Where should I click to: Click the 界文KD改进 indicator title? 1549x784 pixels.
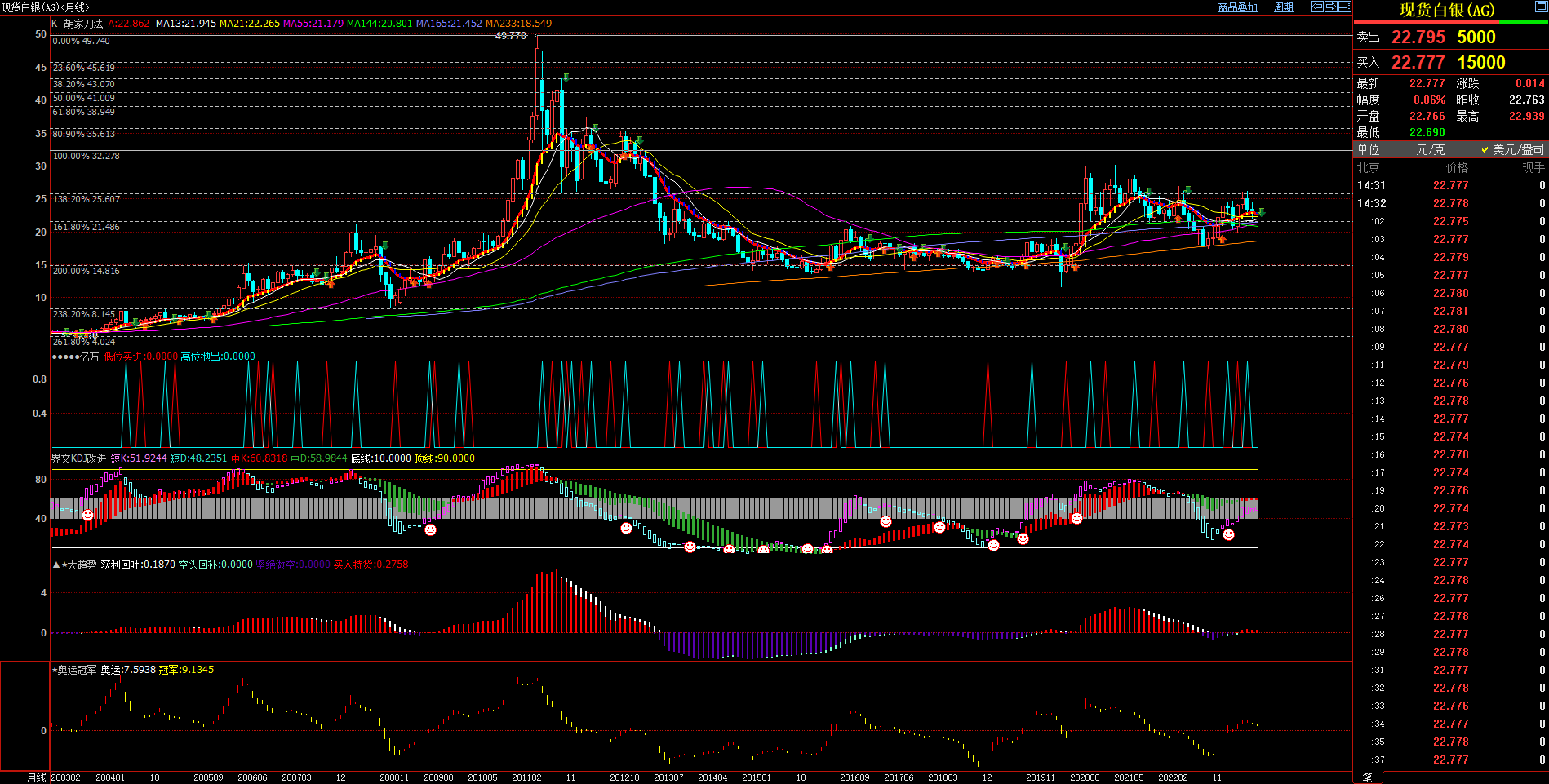tap(78, 458)
